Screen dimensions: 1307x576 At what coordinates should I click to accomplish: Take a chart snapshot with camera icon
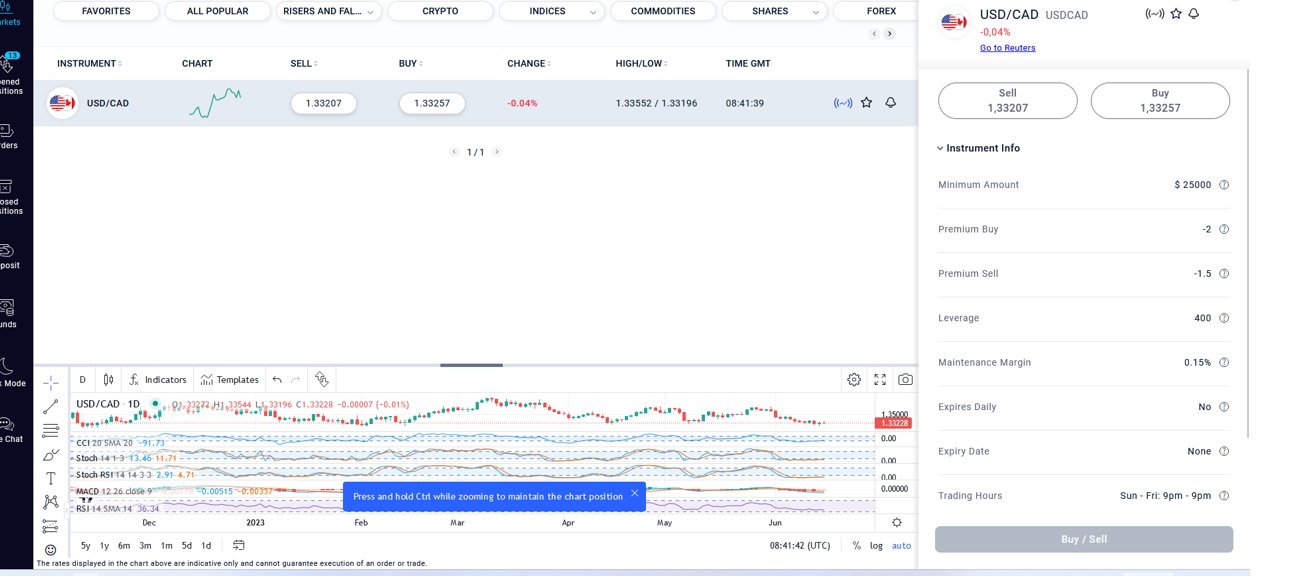coord(905,380)
